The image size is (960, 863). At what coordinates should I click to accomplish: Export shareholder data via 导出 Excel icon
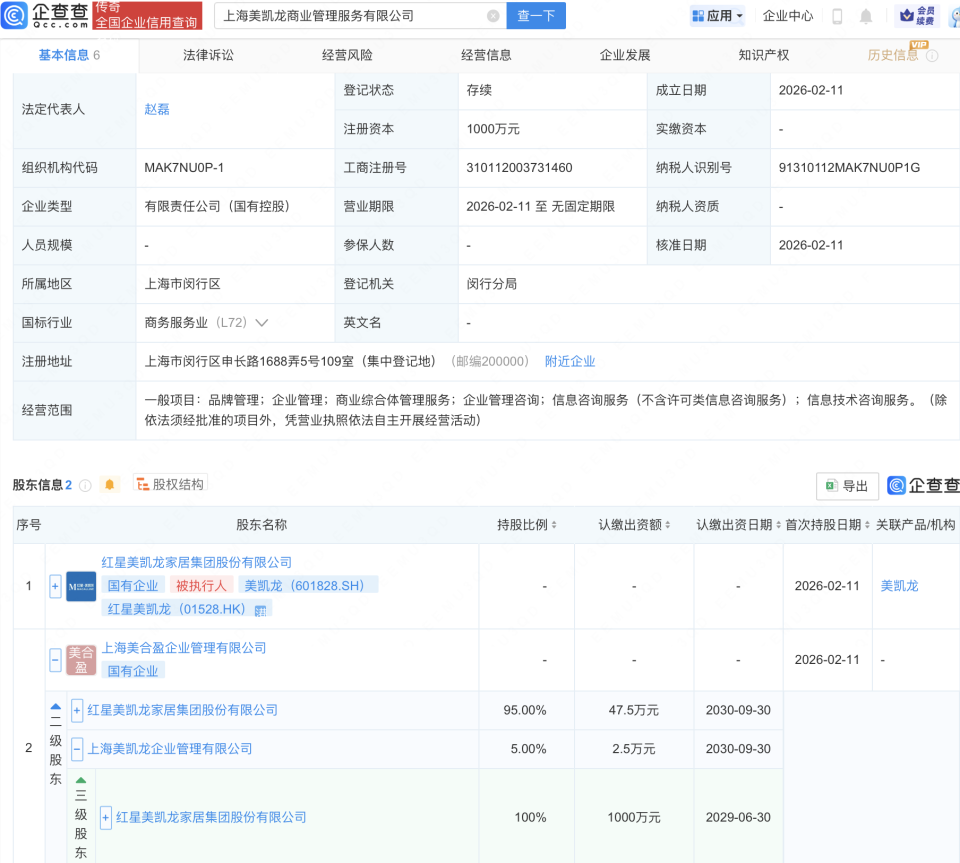pyautogui.click(x=847, y=485)
